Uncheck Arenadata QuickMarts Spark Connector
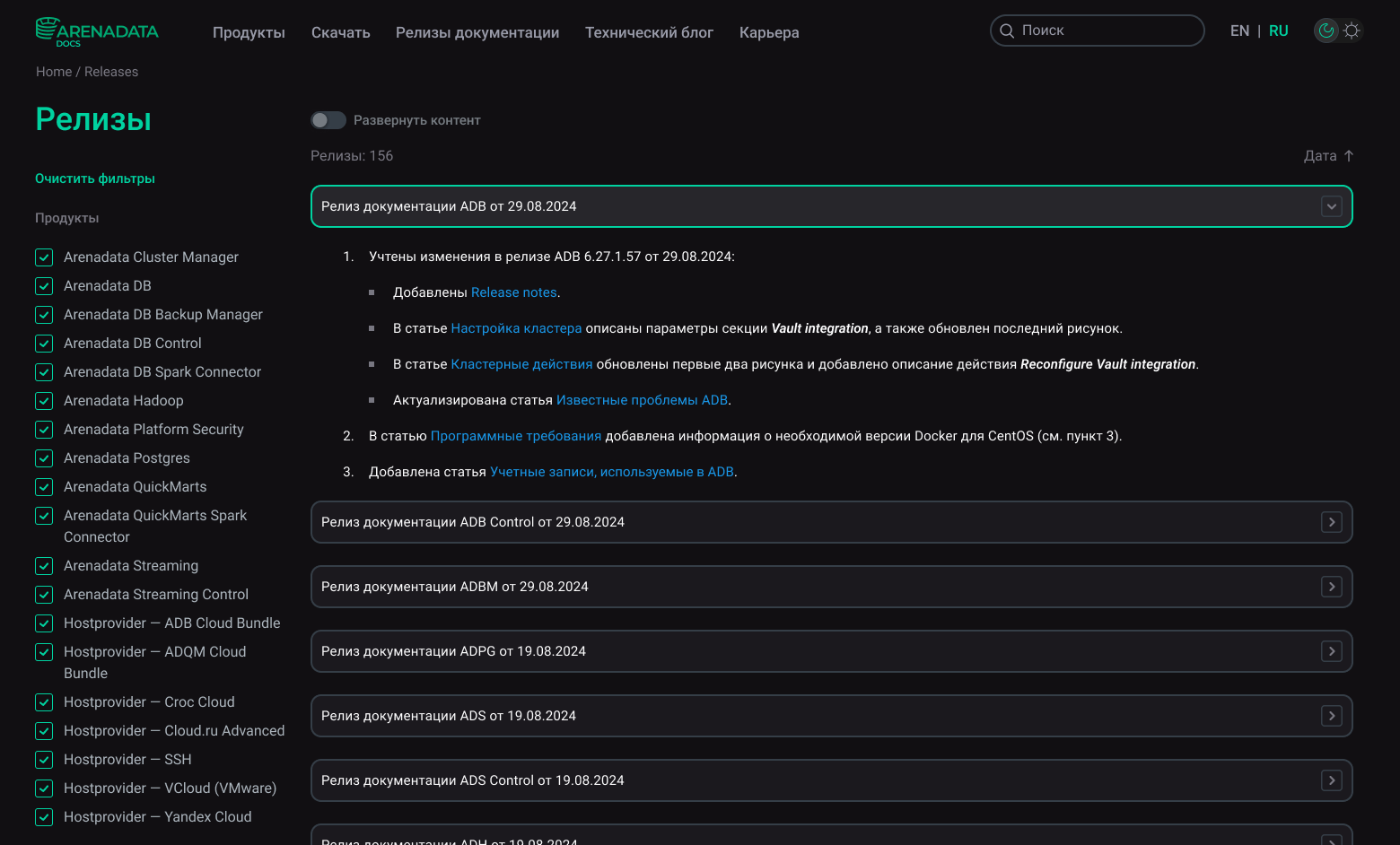 point(44,516)
